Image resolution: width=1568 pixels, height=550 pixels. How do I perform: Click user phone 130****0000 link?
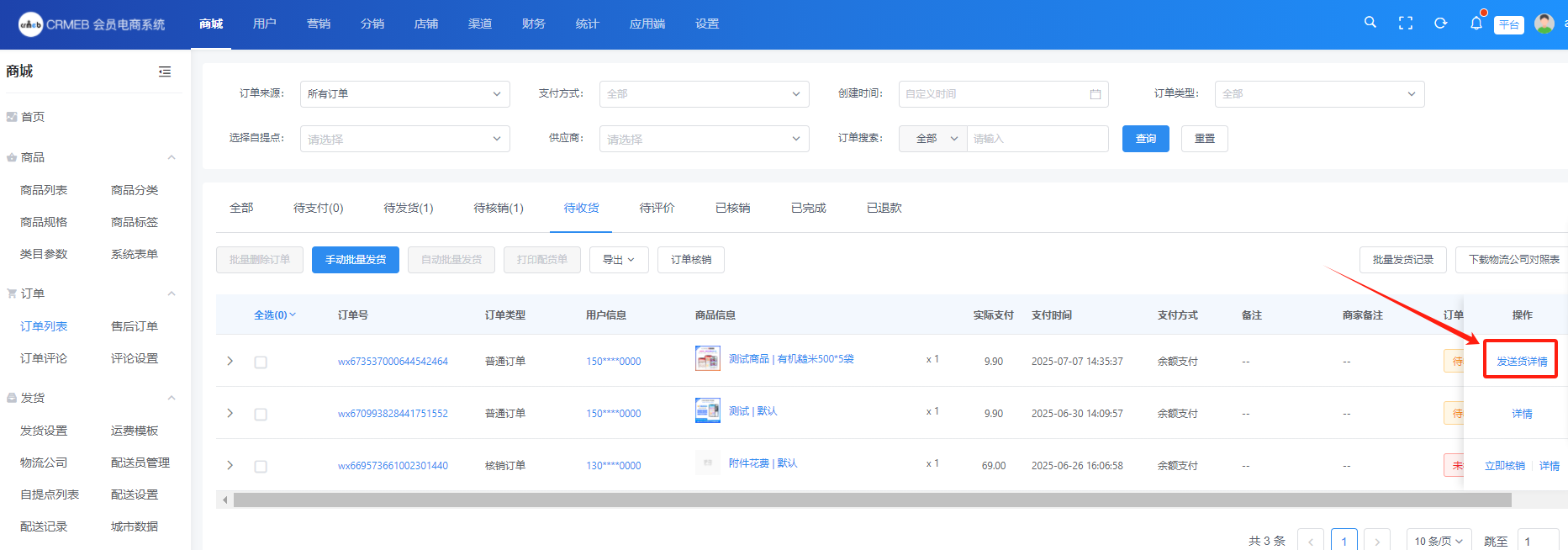[x=614, y=466]
